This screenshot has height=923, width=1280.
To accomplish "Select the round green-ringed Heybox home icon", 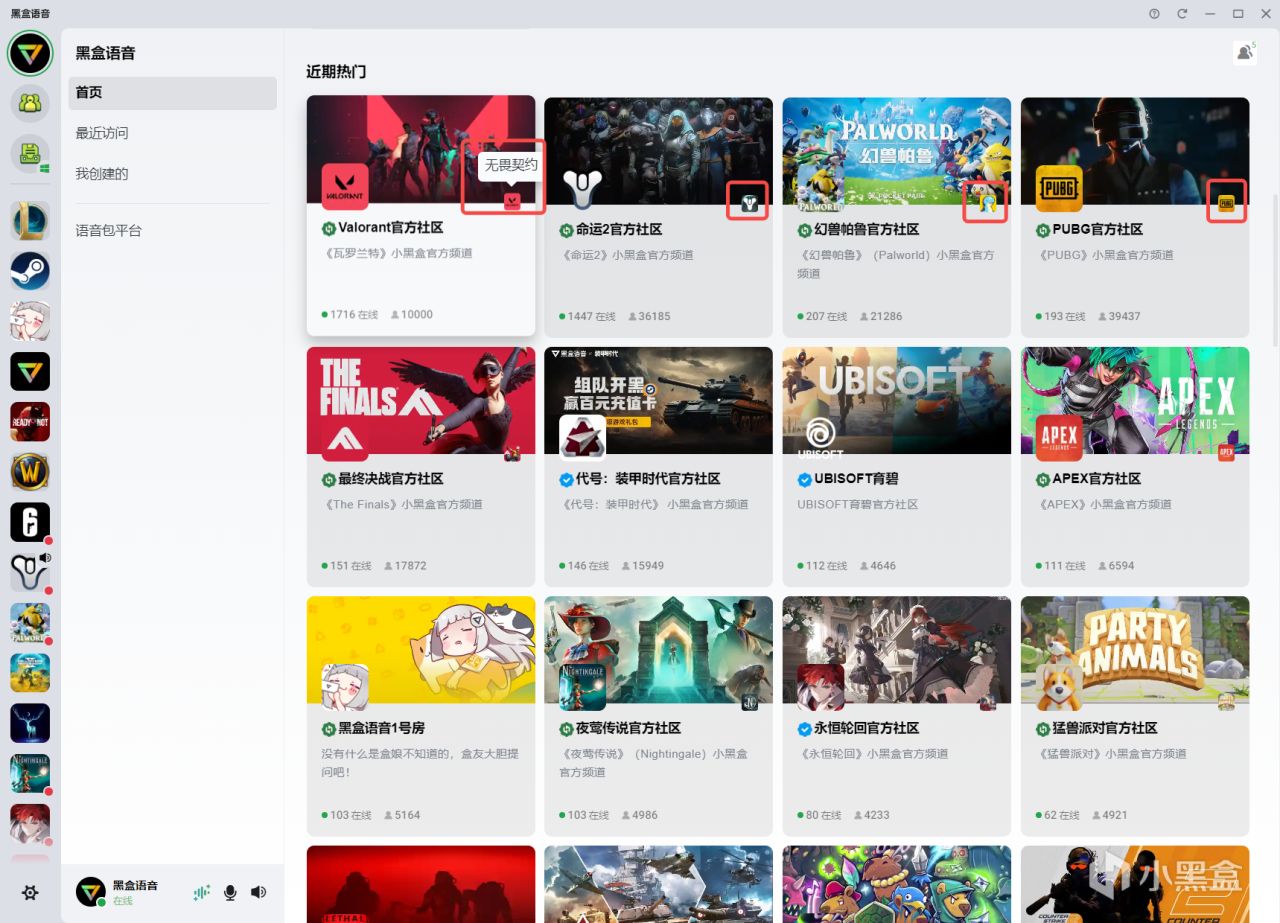I will [30, 53].
